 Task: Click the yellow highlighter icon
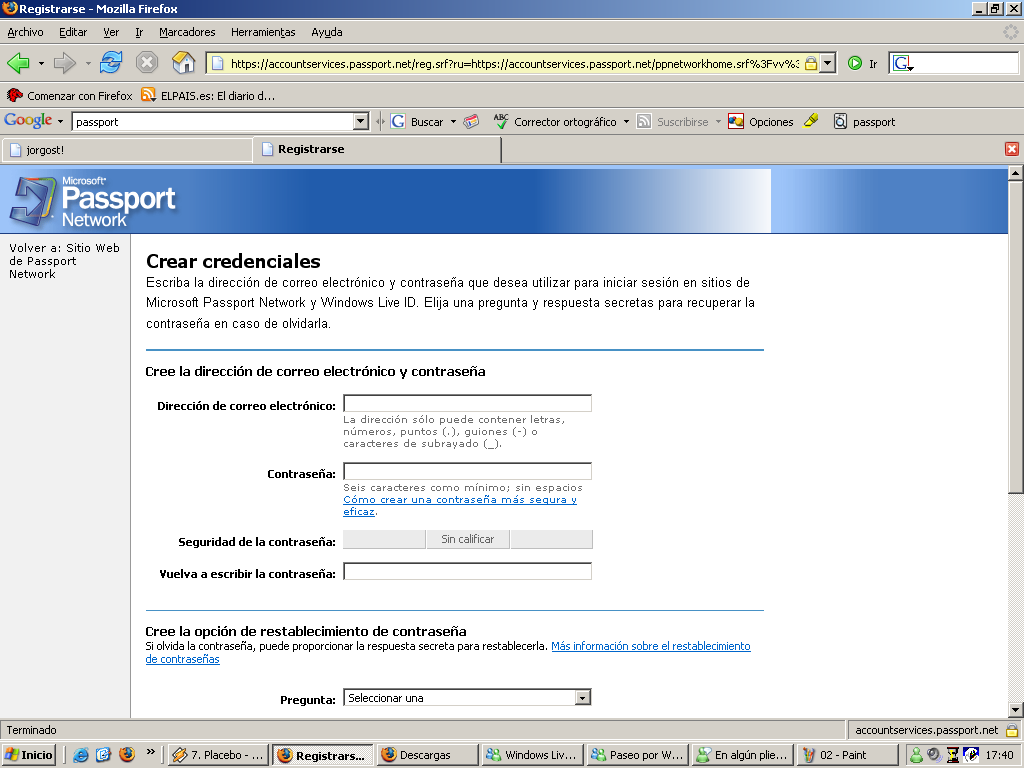(x=810, y=121)
